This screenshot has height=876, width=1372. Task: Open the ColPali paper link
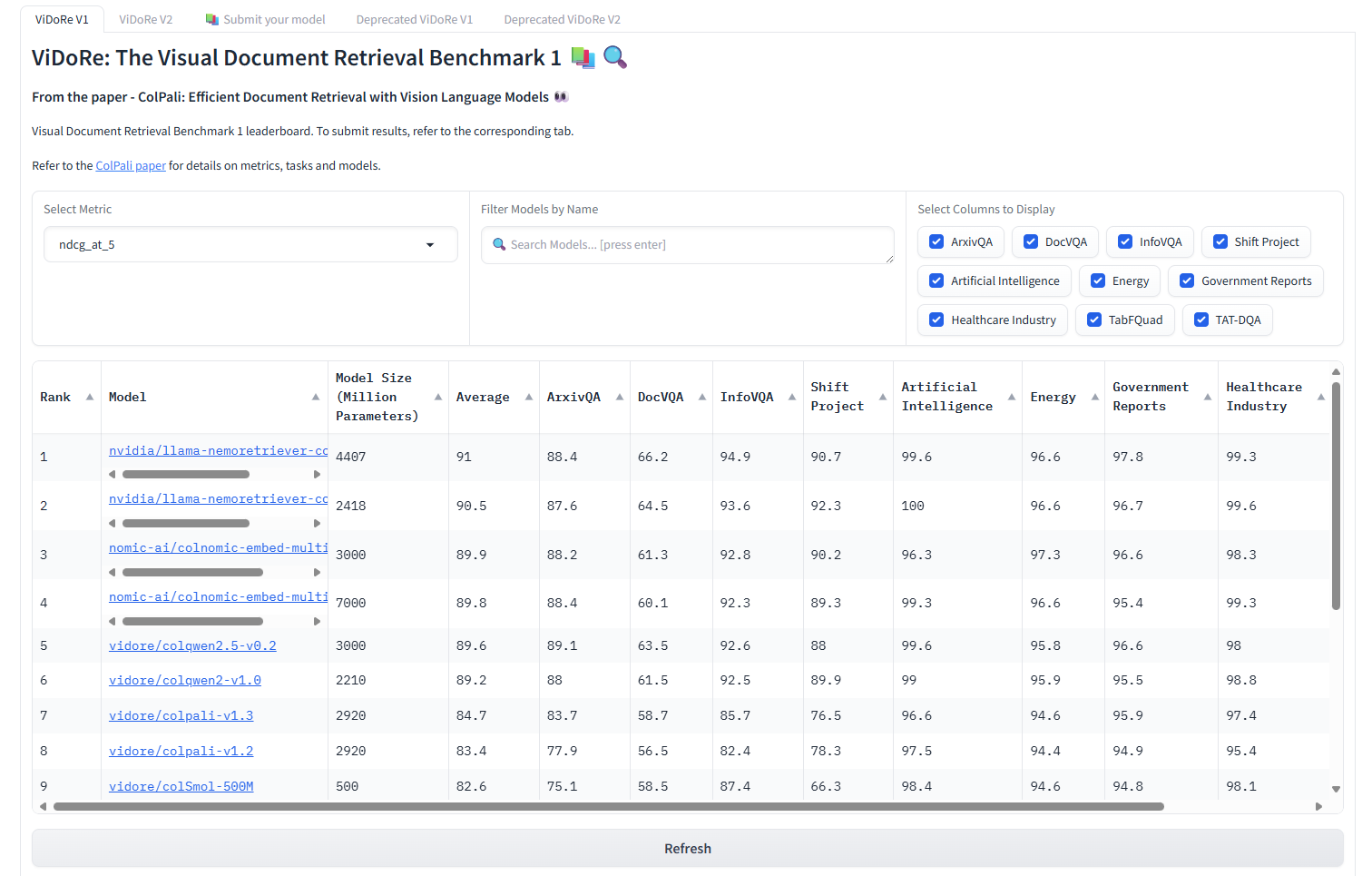click(131, 165)
